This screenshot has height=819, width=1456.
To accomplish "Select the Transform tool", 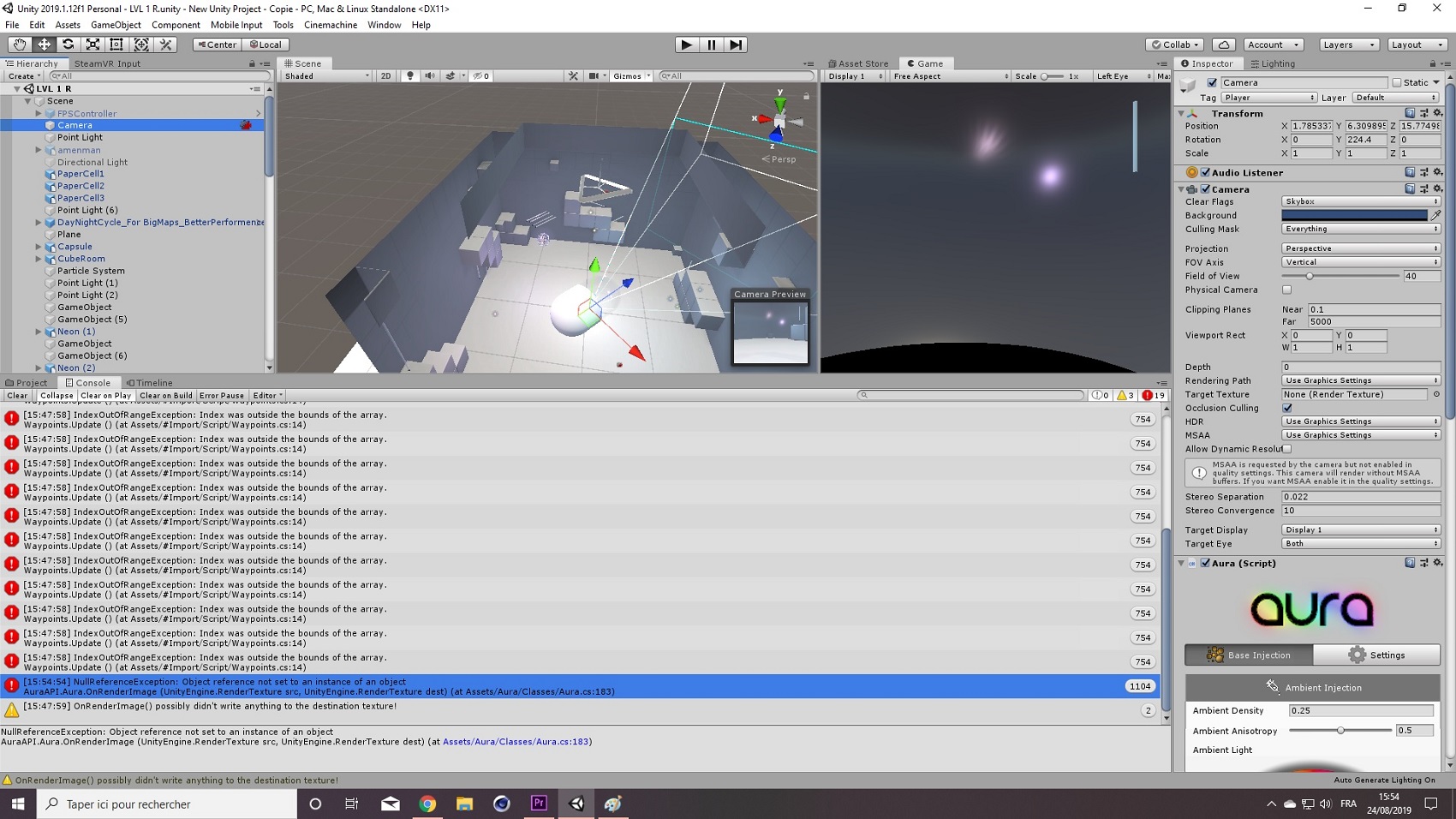I will pyautogui.click(x=141, y=45).
